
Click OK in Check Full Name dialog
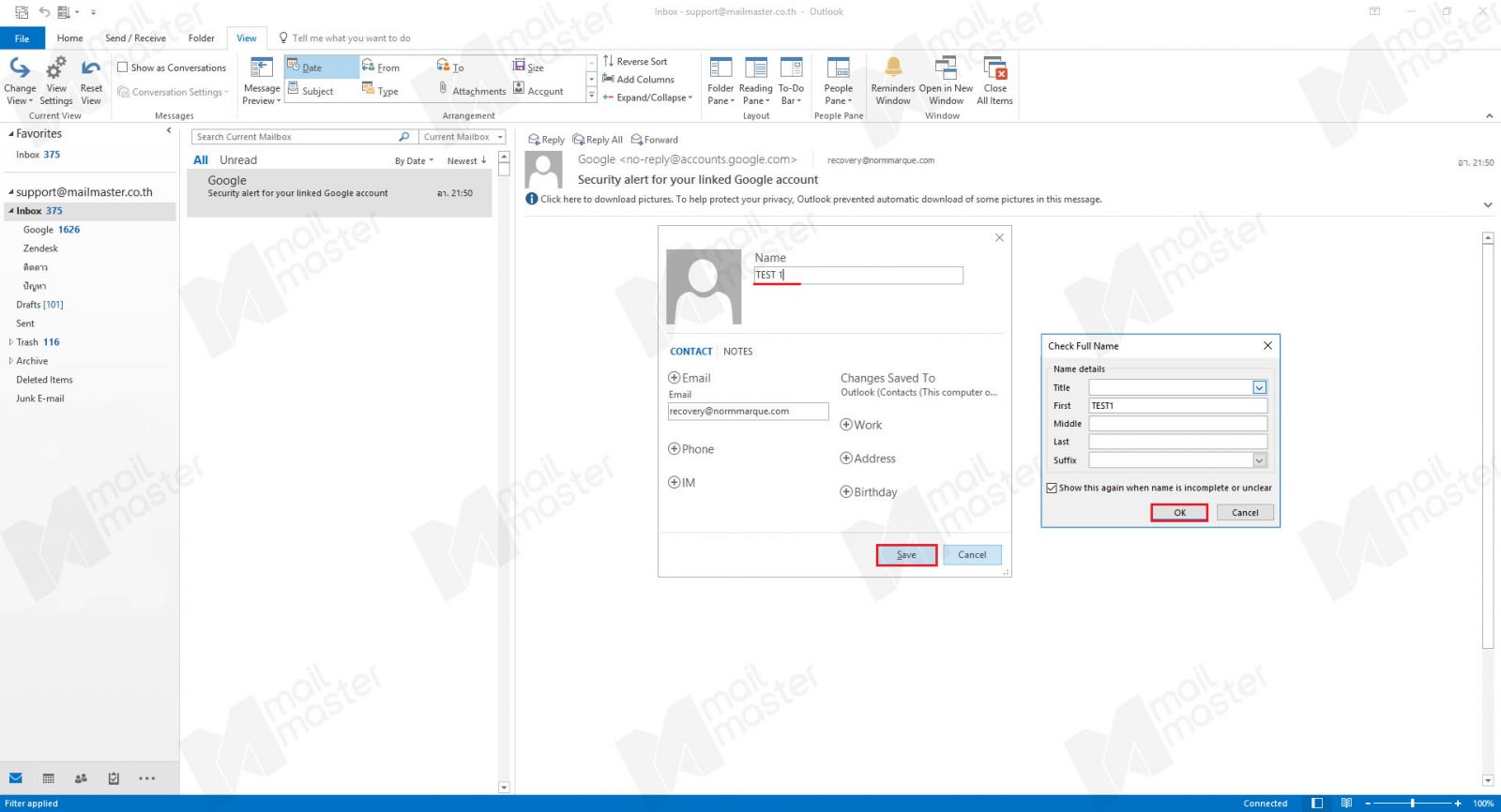point(1179,513)
